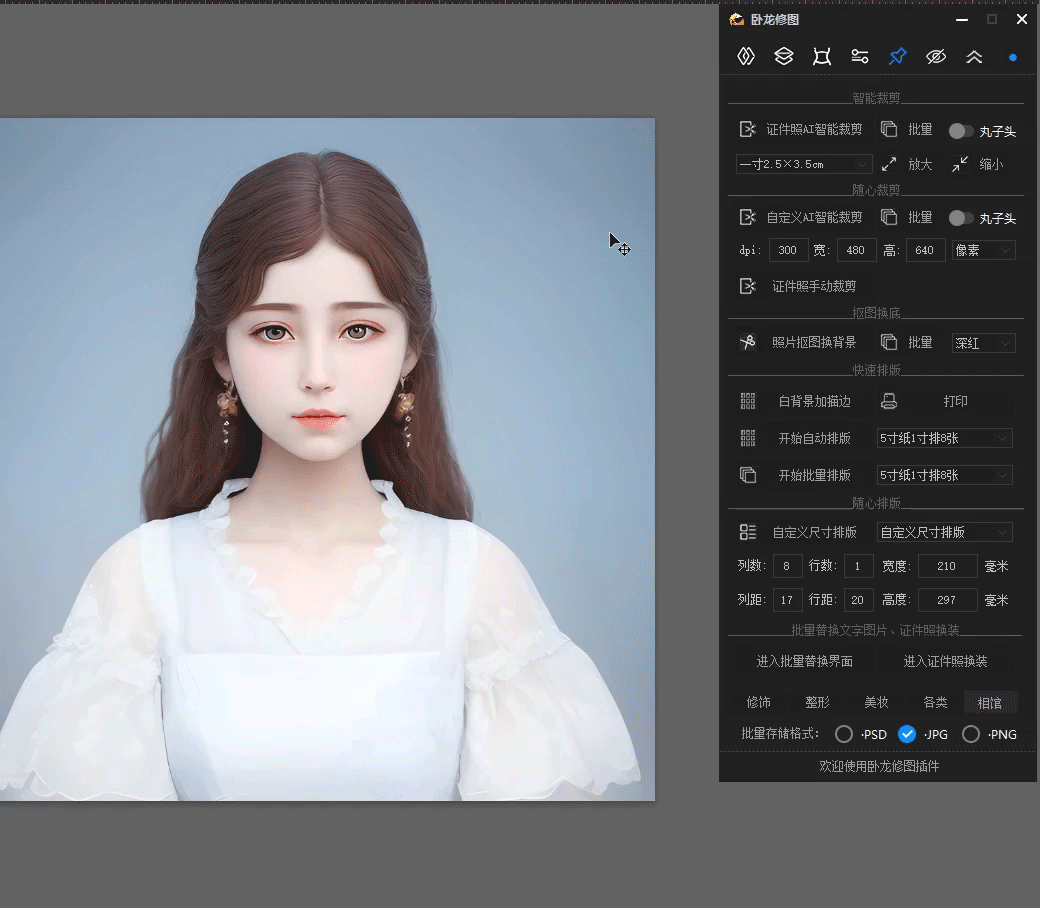Click the 照片抠图换背景 scissors icon
Viewport: 1040px width, 908px height.
748,342
